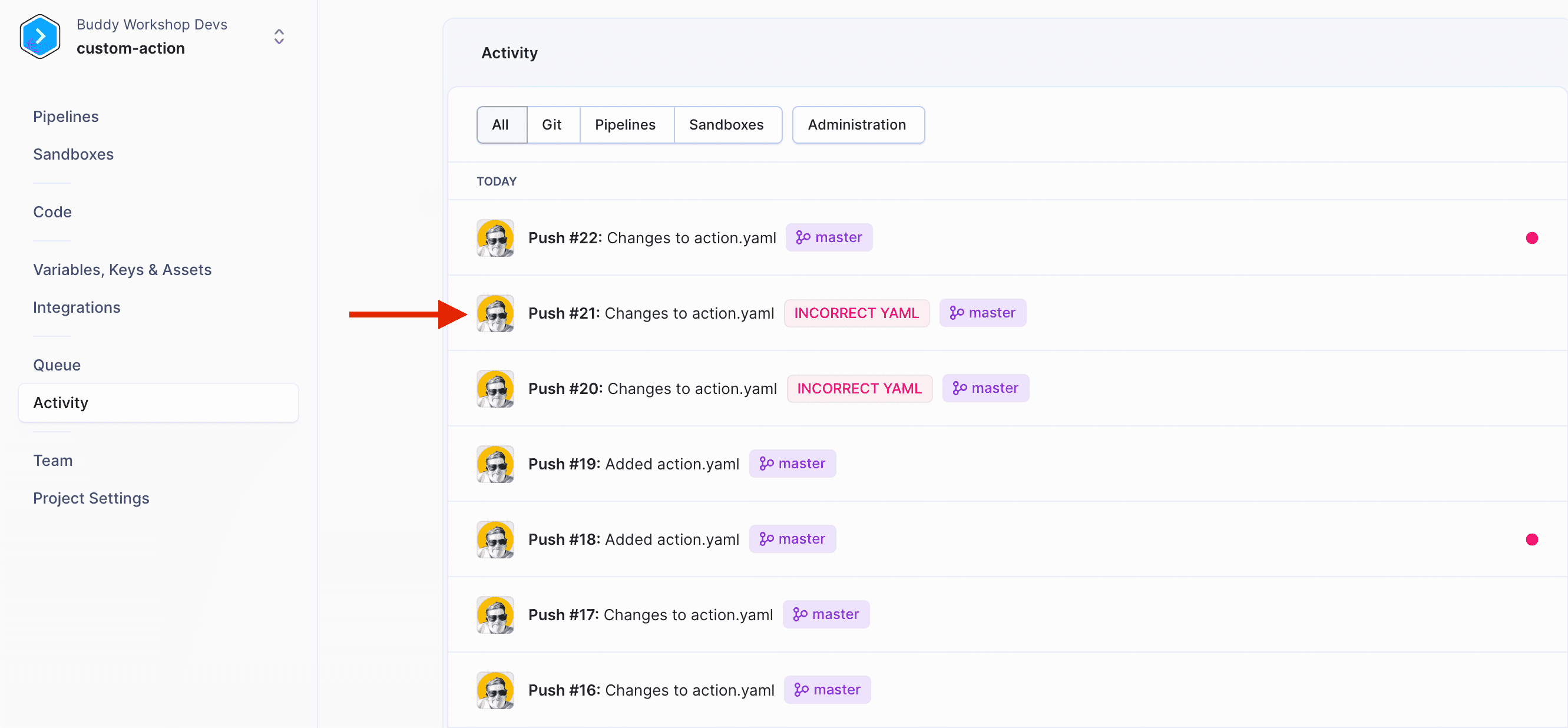
Task: Toggle the Sandboxes navigation item
Action: click(x=73, y=153)
